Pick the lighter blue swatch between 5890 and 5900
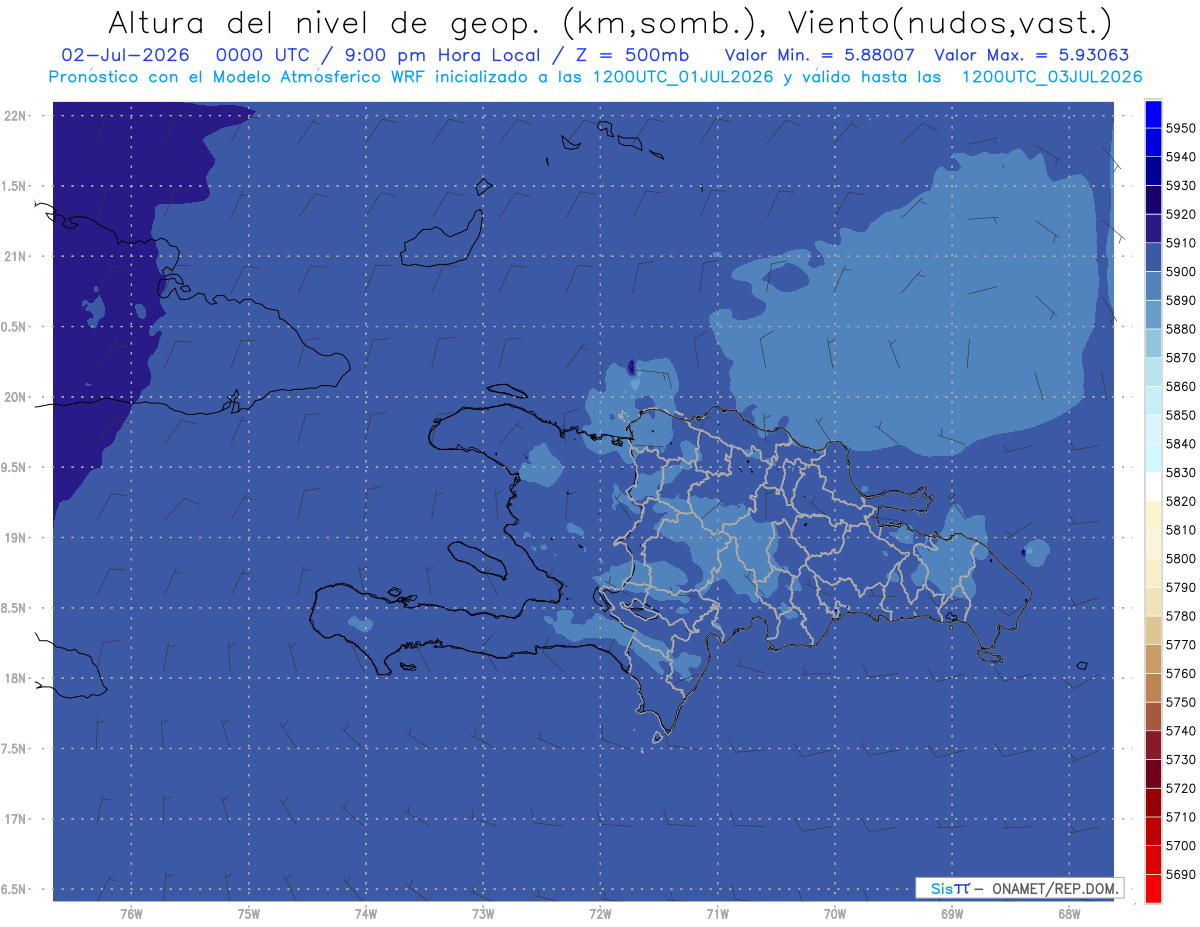The height and width of the screenshot is (927, 1200). coord(1153,286)
